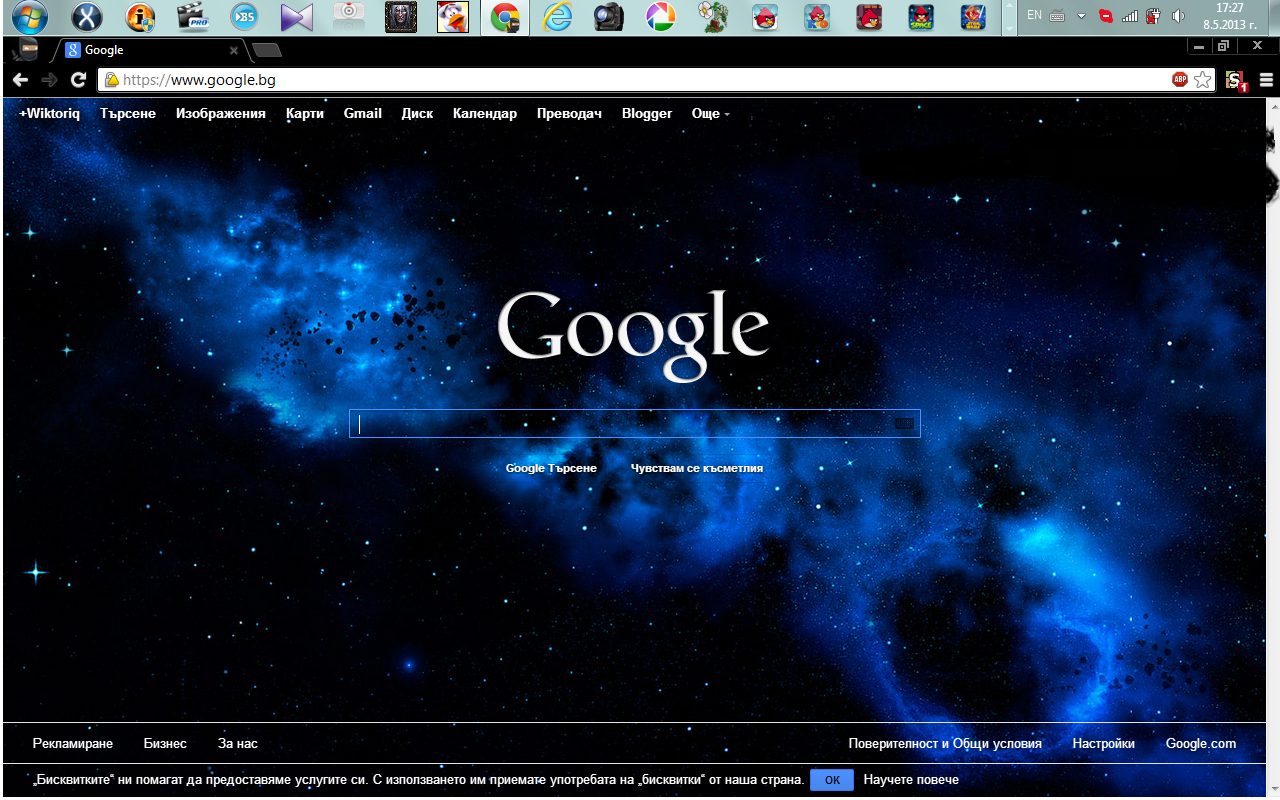This screenshot has height=800, width=1280.
Task: Click the padlock security icon in address bar
Action: (x=111, y=80)
